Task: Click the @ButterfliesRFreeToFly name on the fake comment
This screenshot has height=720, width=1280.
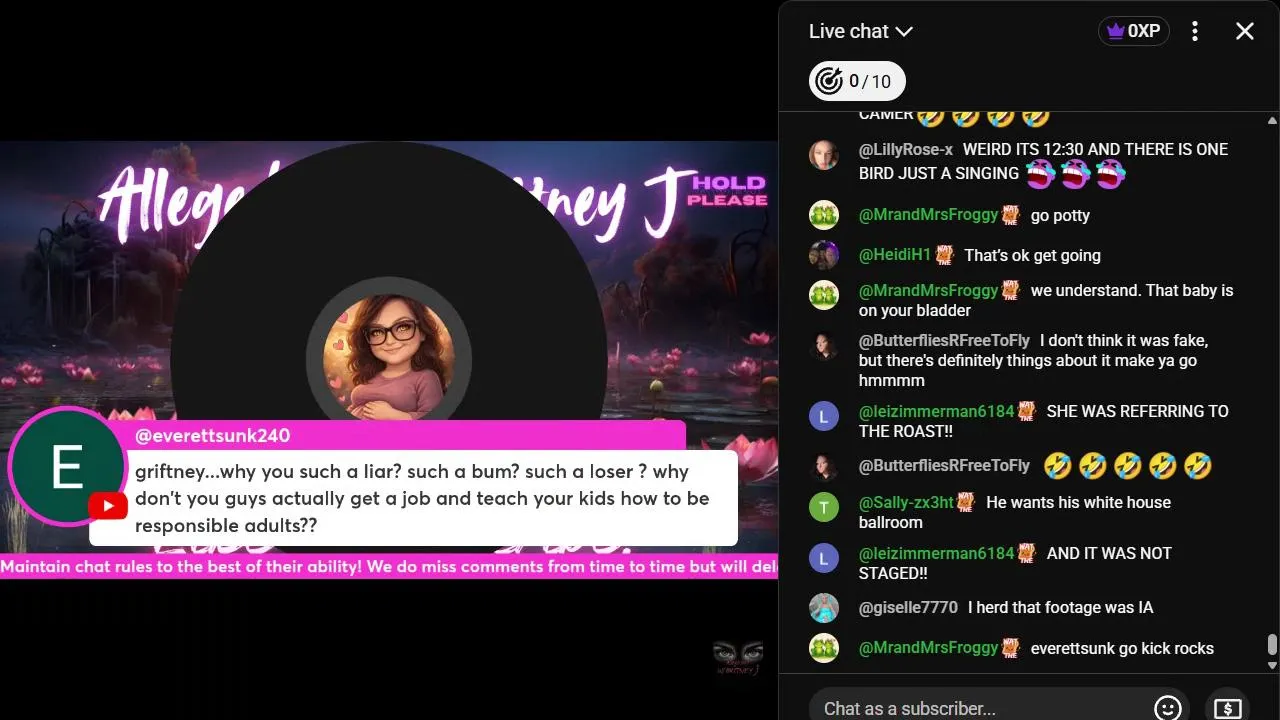Action: 944,340
